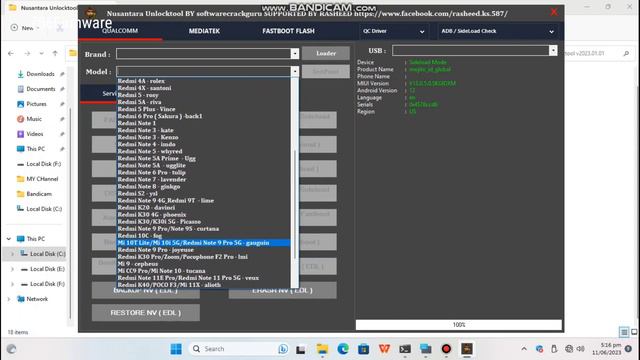The image size is (640, 360).
Task: Select Redmi K30/K30i 5G - Picasso
Action: [x=159, y=222]
